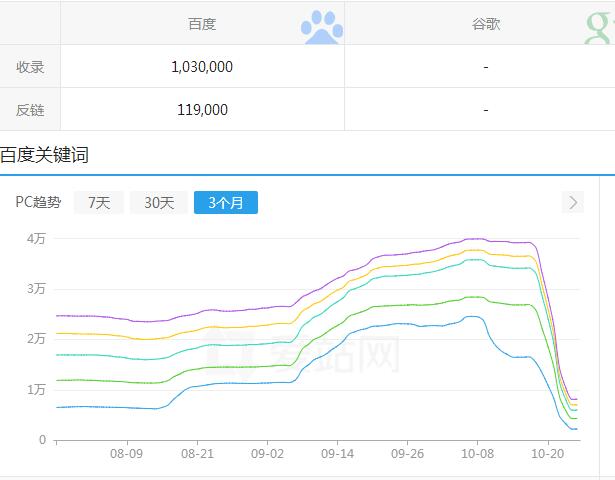Click the 09-14 date on chart axis
This screenshot has height=480, width=615.
coord(337,453)
